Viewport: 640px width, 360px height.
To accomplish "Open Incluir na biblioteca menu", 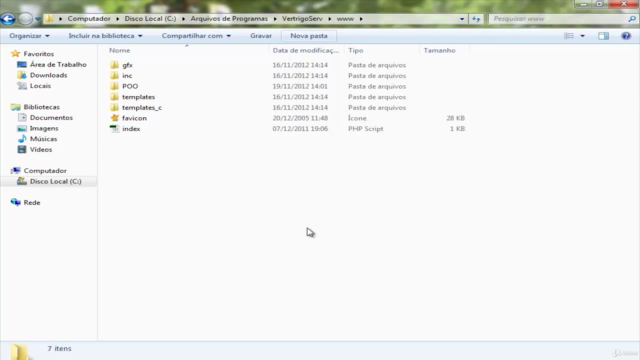I will [x=105, y=36].
